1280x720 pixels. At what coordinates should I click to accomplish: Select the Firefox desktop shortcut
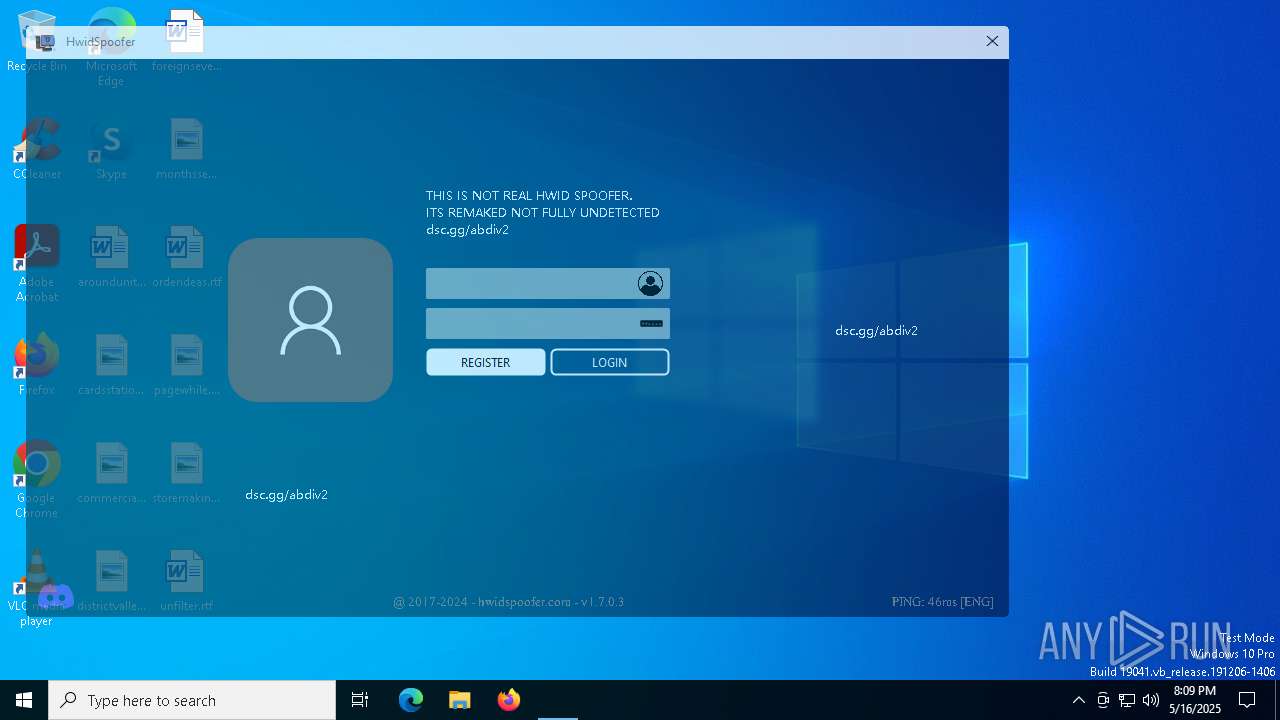coord(37,364)
